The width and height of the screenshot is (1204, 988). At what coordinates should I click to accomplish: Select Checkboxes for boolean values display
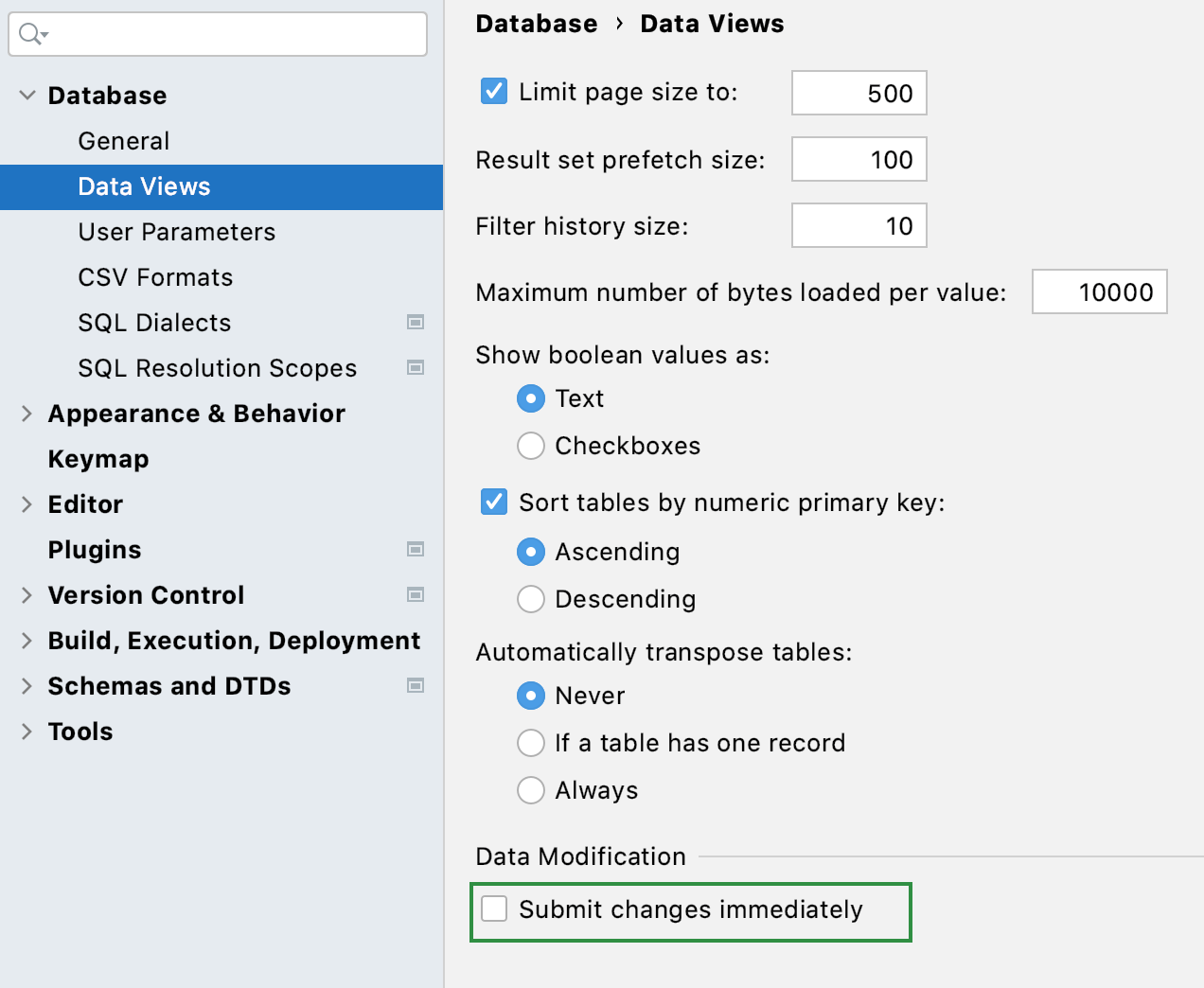531,446
